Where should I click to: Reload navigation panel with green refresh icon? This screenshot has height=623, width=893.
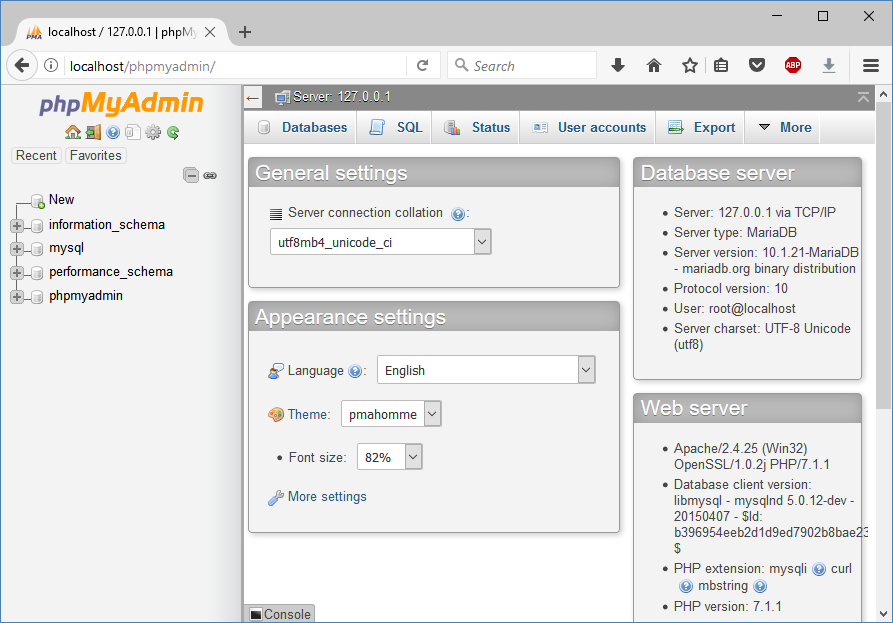(173, 132)
